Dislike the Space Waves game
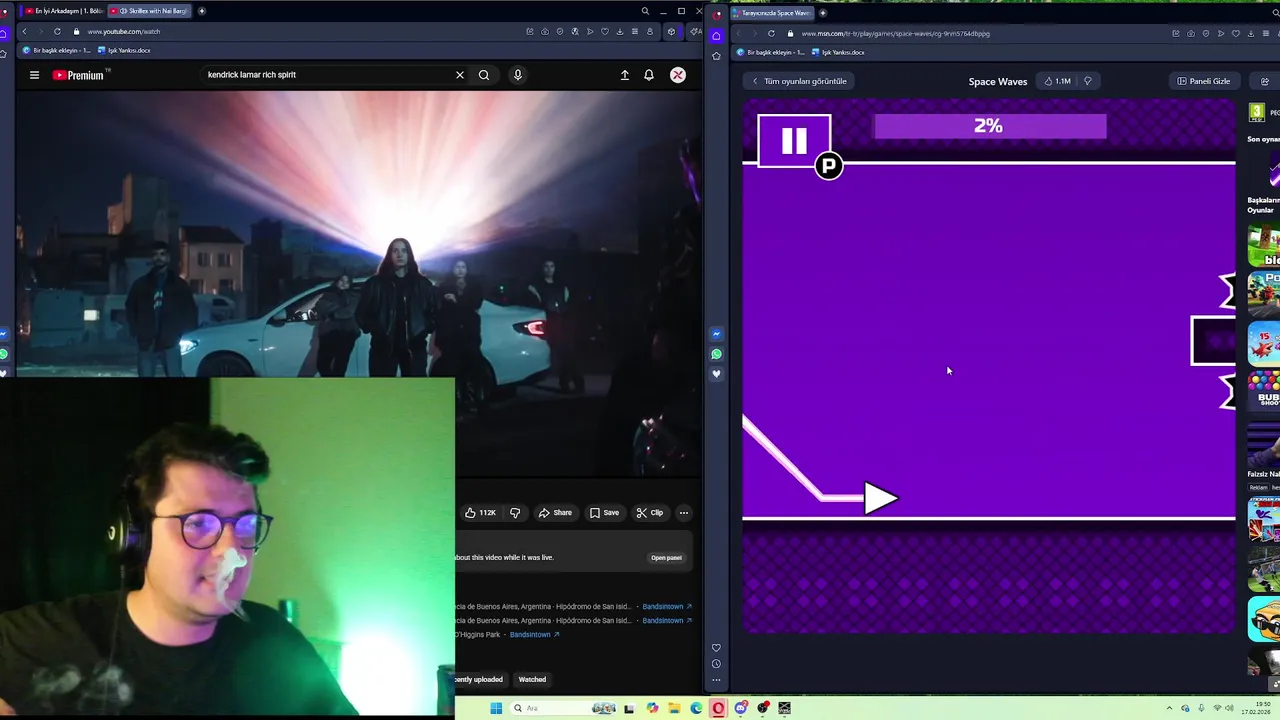 click(1088, 81)
